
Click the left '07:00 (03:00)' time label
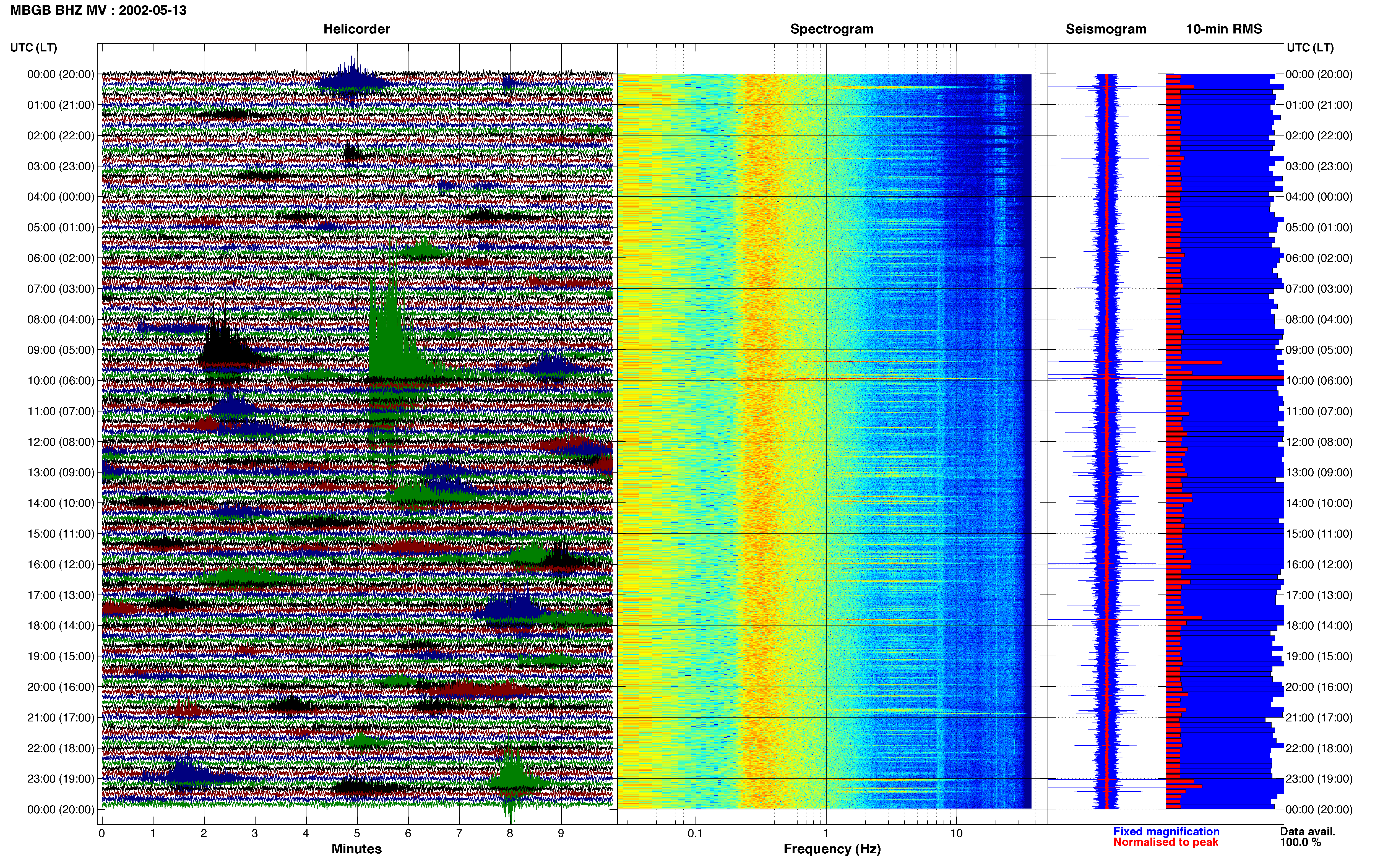(x=61, y=289)
